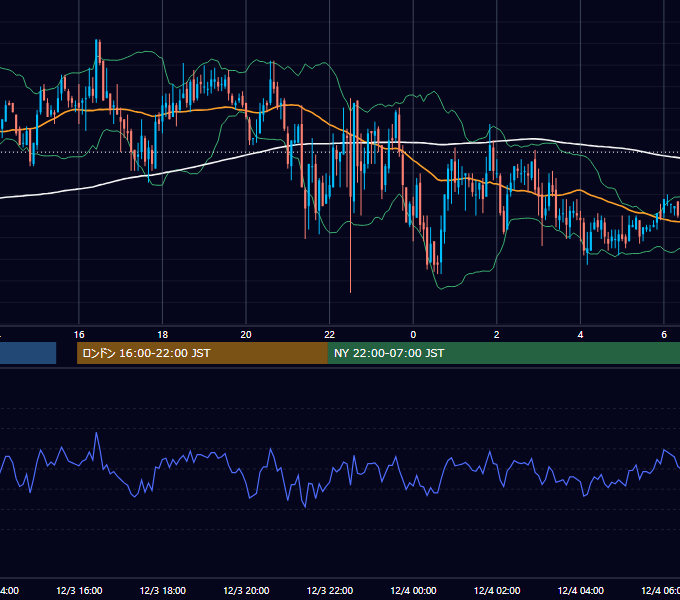The image size is (680, 600).
Task: Click the hour 18 axis tick
Action: [163, 335]
